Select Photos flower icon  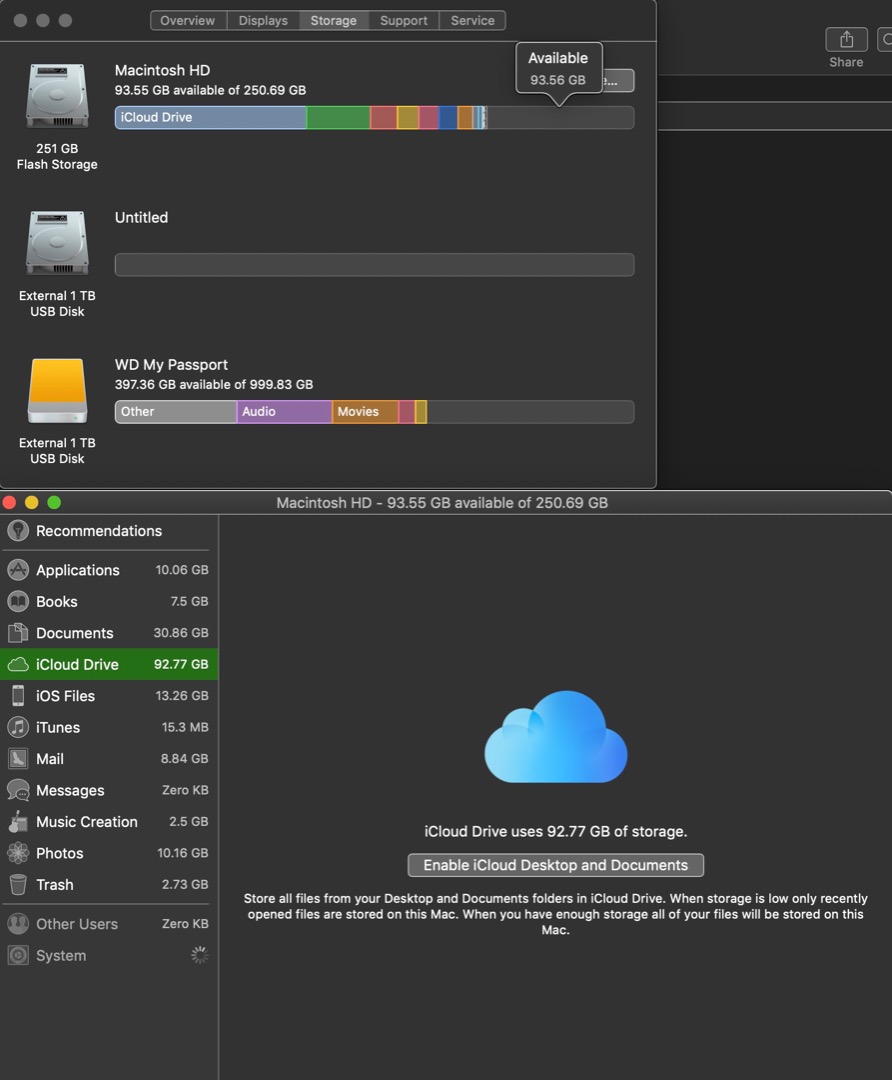[18, 853]
